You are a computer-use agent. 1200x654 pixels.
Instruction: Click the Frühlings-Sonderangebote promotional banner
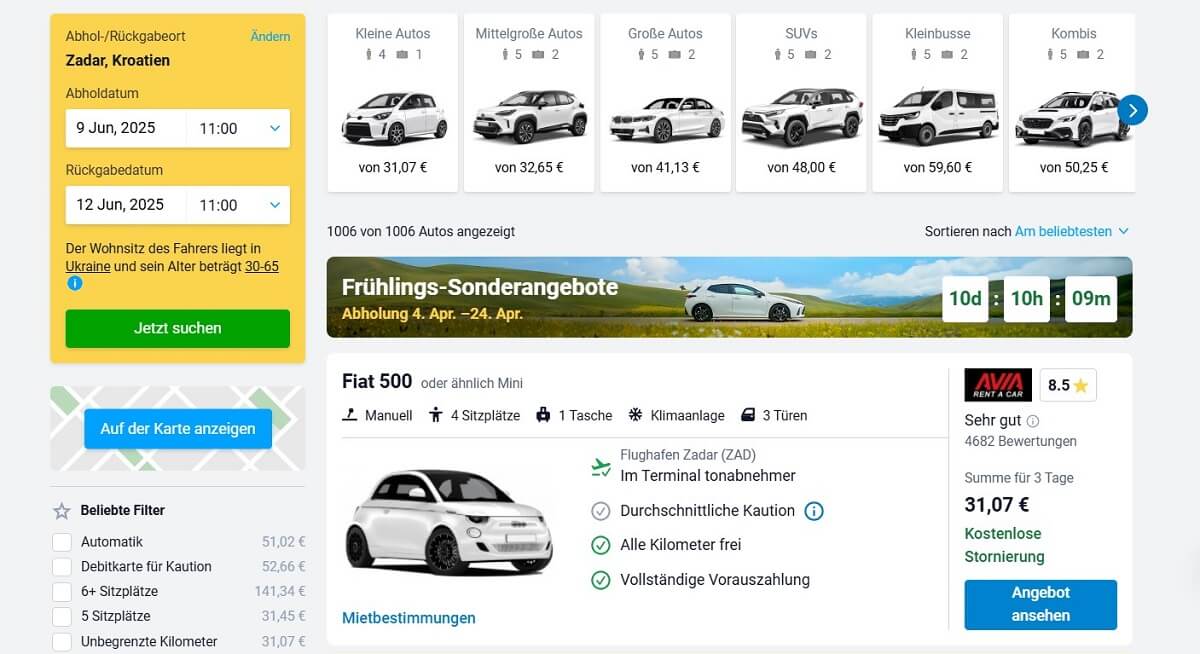[x=730, y=297]
